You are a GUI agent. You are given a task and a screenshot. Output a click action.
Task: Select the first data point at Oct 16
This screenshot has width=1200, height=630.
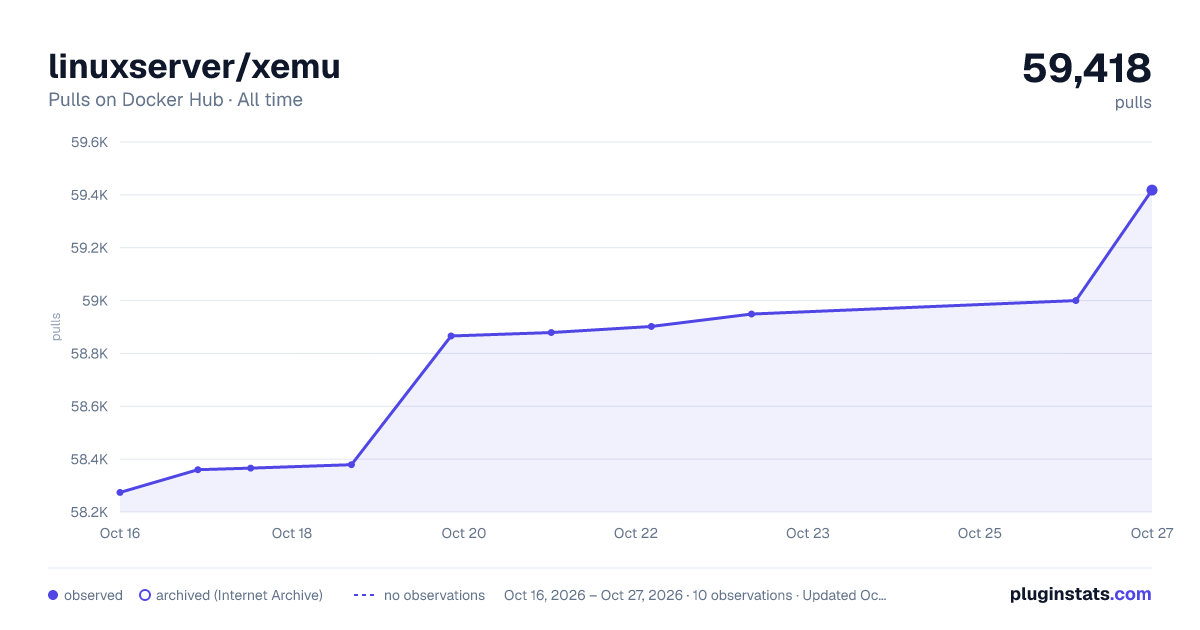pyautogui.click(x=120, y=492)
